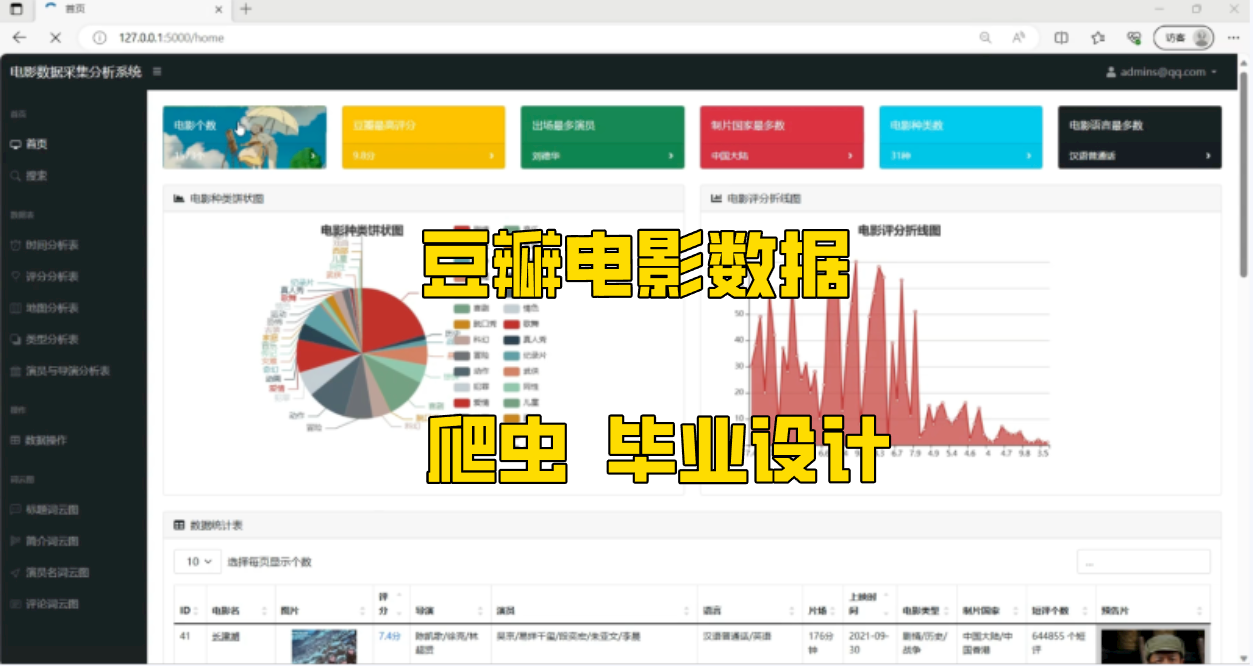
Task: Click the arrow on 电影种类数 card
Action: pyautogui.click(x=1029, y=156)
